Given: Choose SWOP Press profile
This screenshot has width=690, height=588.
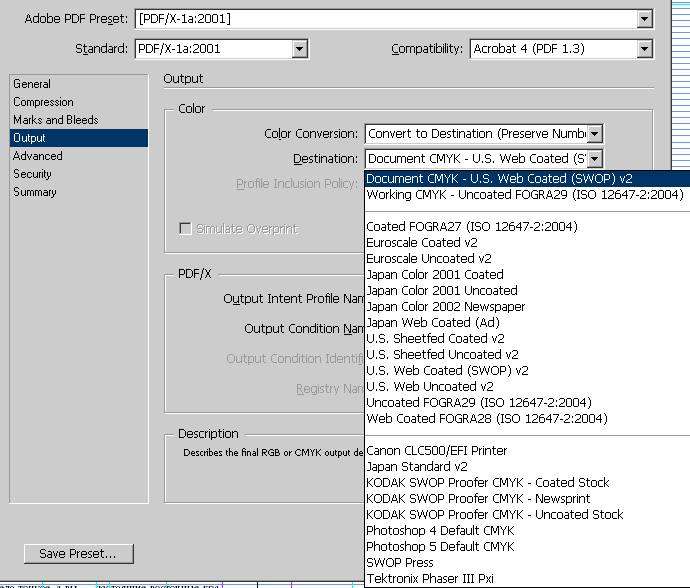Looking at the screenshot, I should (x=527, y=562).
